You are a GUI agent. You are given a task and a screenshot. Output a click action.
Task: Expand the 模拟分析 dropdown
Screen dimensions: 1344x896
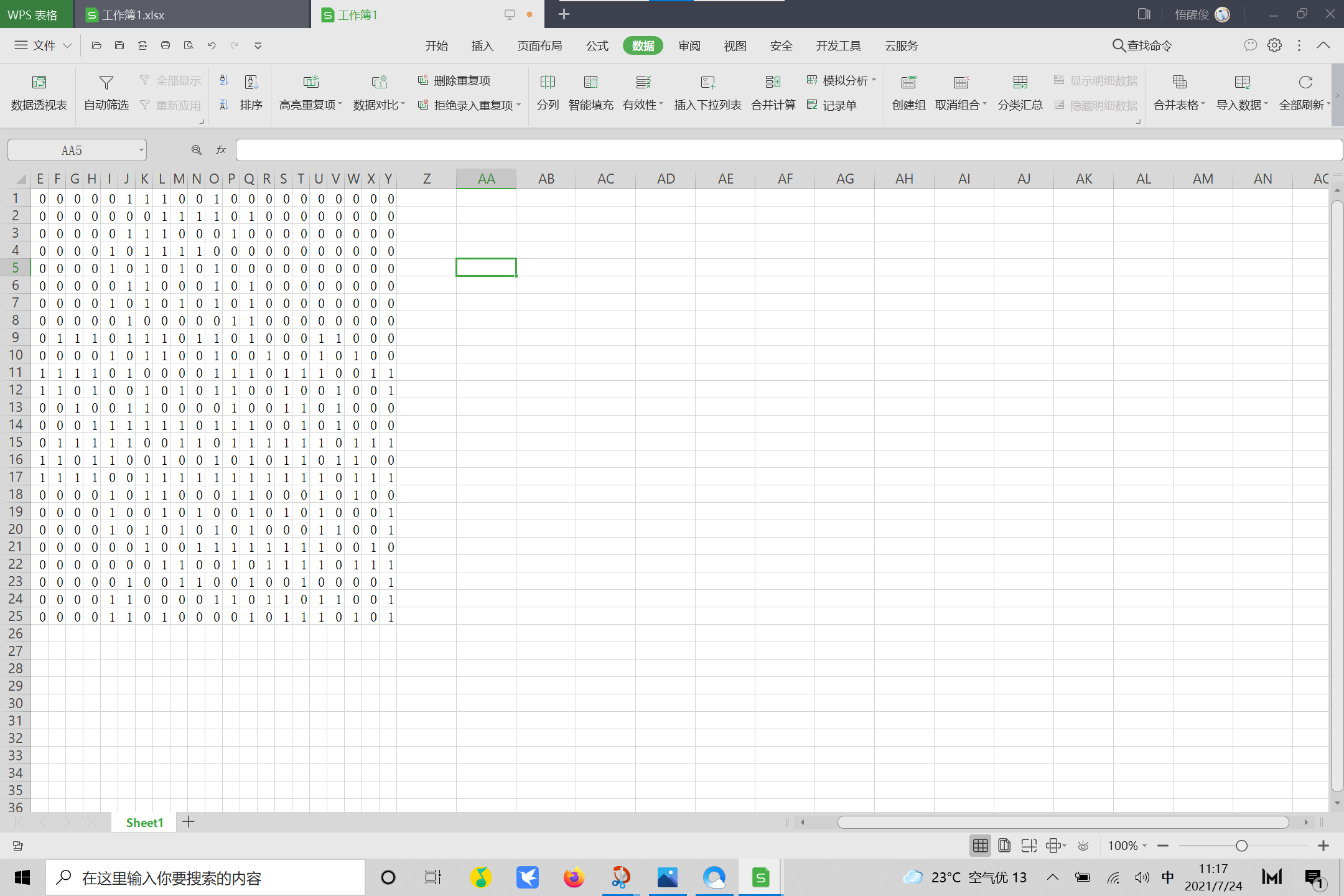coord(874,80)
